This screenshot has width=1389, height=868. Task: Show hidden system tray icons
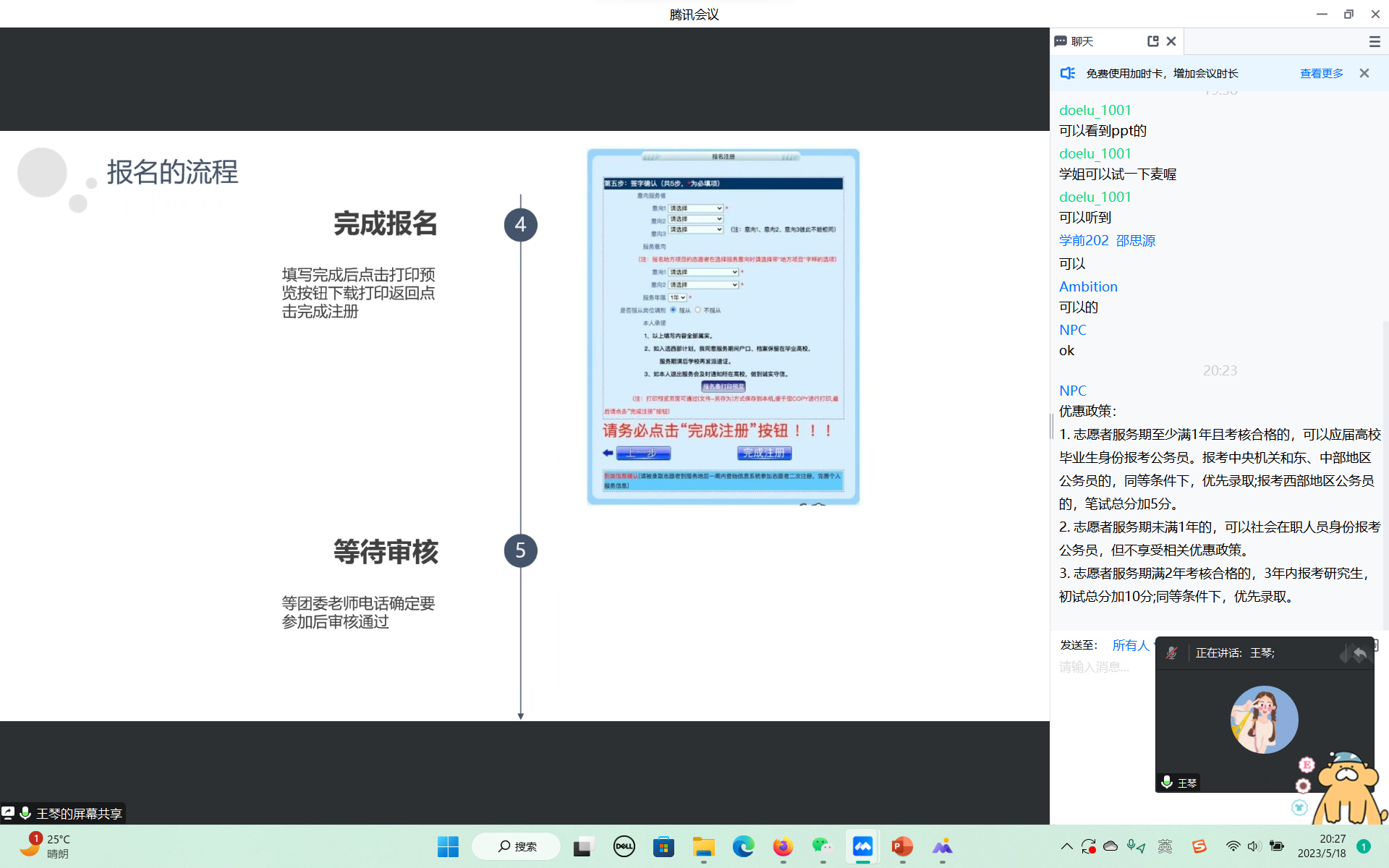coord(1066,846)
